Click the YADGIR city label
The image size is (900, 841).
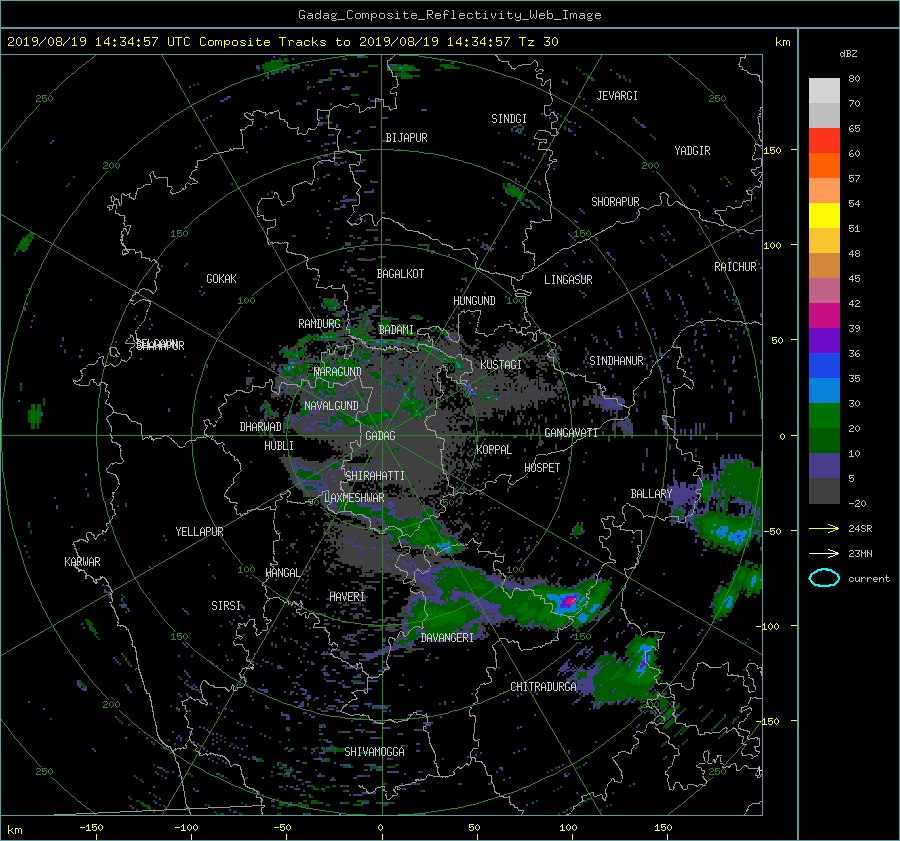click(x=692, y=151)
